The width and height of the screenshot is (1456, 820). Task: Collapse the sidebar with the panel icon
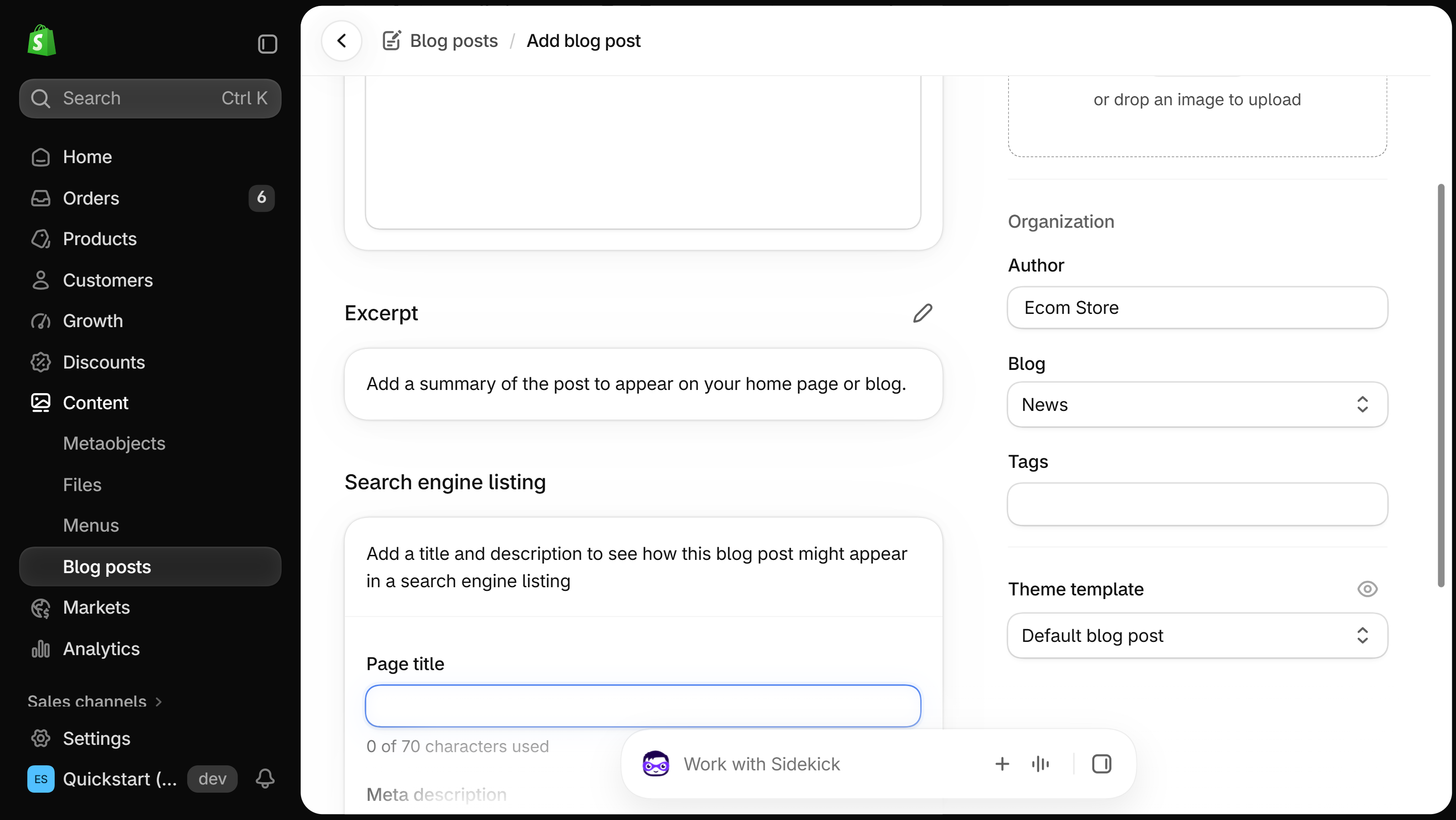point(267,44)
